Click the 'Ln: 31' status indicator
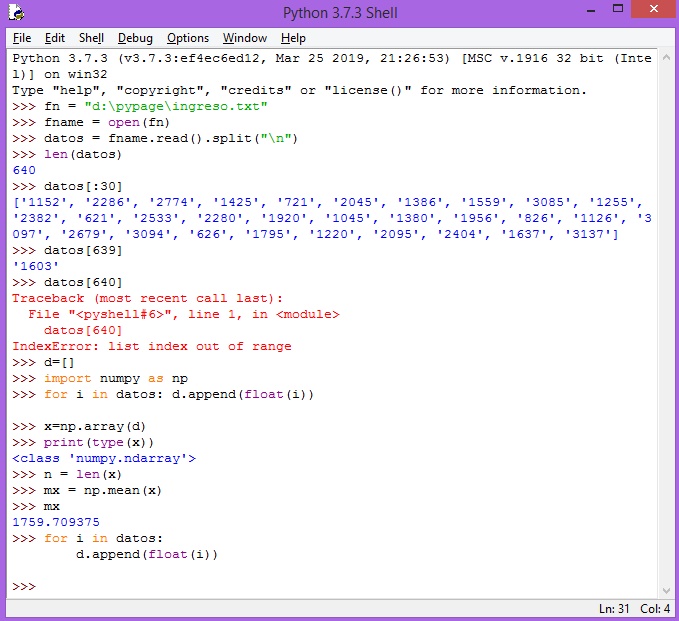This screenshot has width=679, height=621. pyautogui.click(x=614, y=609)
